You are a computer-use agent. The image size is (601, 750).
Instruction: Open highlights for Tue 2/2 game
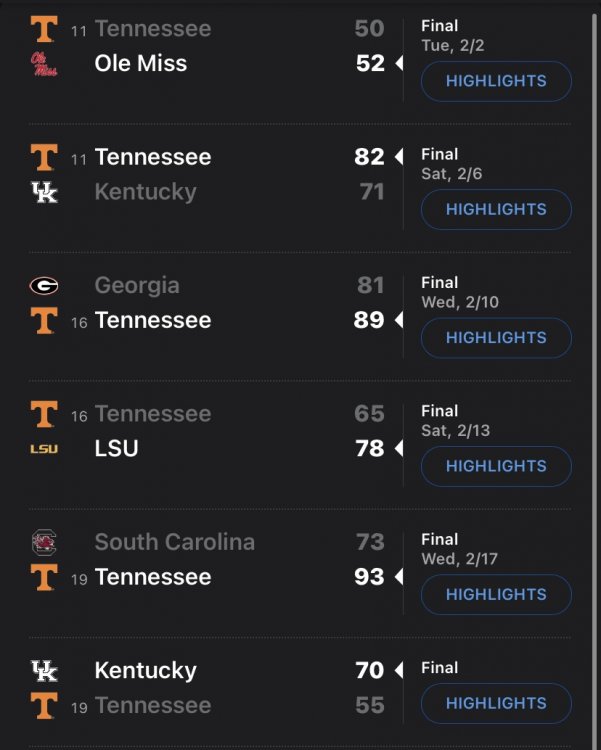point(496,81)
